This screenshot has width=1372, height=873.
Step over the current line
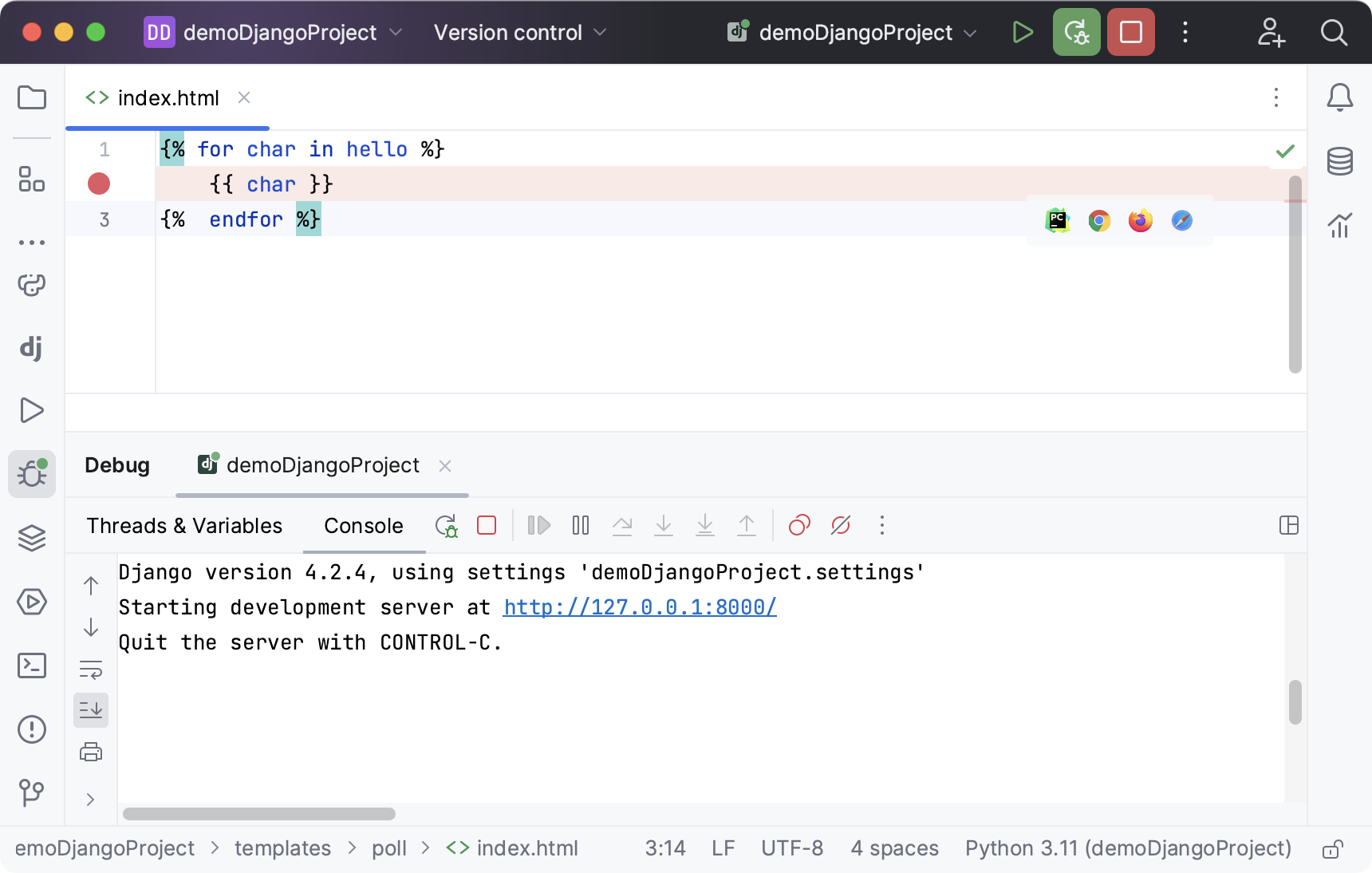point(623,526)
